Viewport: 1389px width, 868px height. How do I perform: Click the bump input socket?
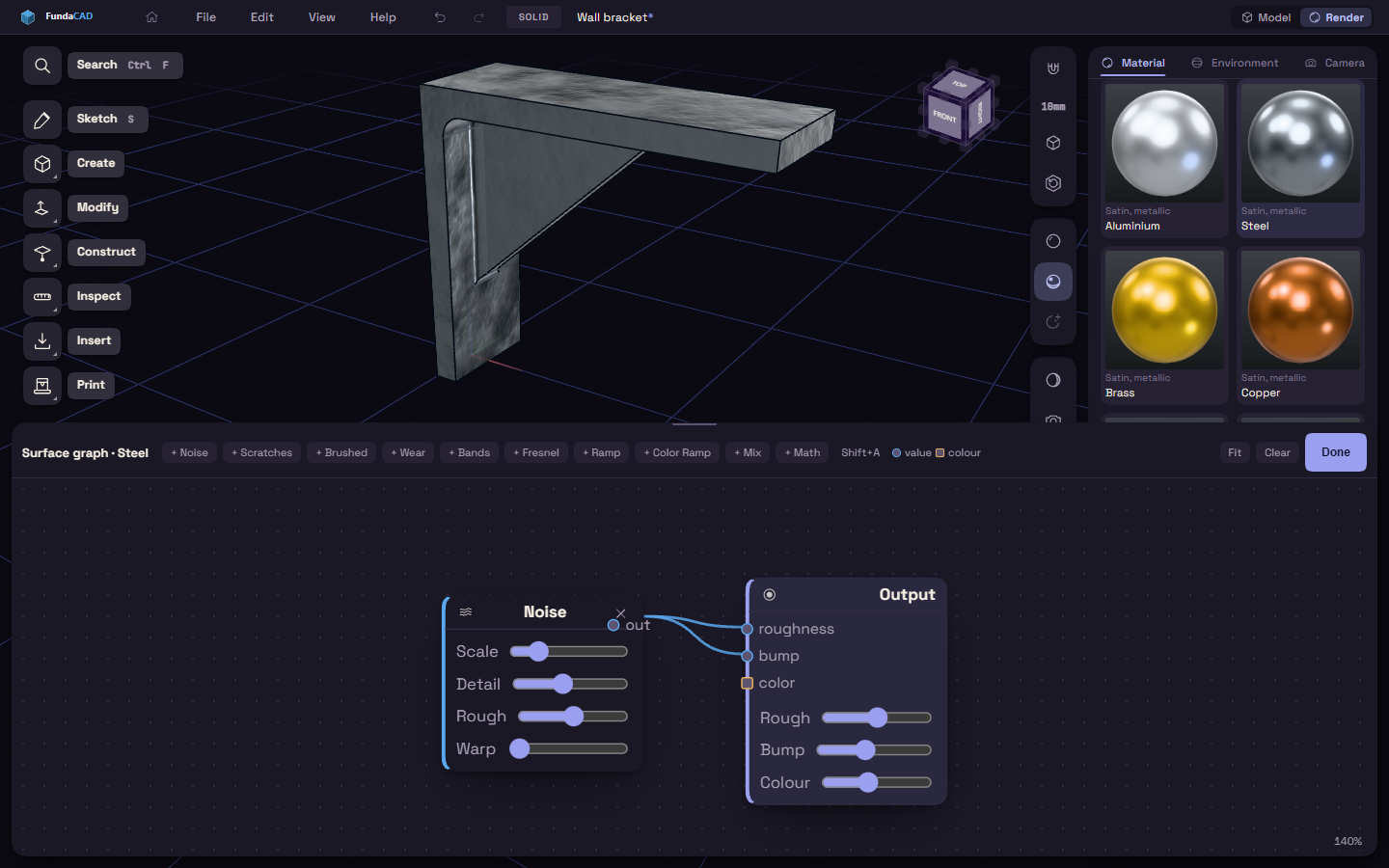click(x=748, y=656)
